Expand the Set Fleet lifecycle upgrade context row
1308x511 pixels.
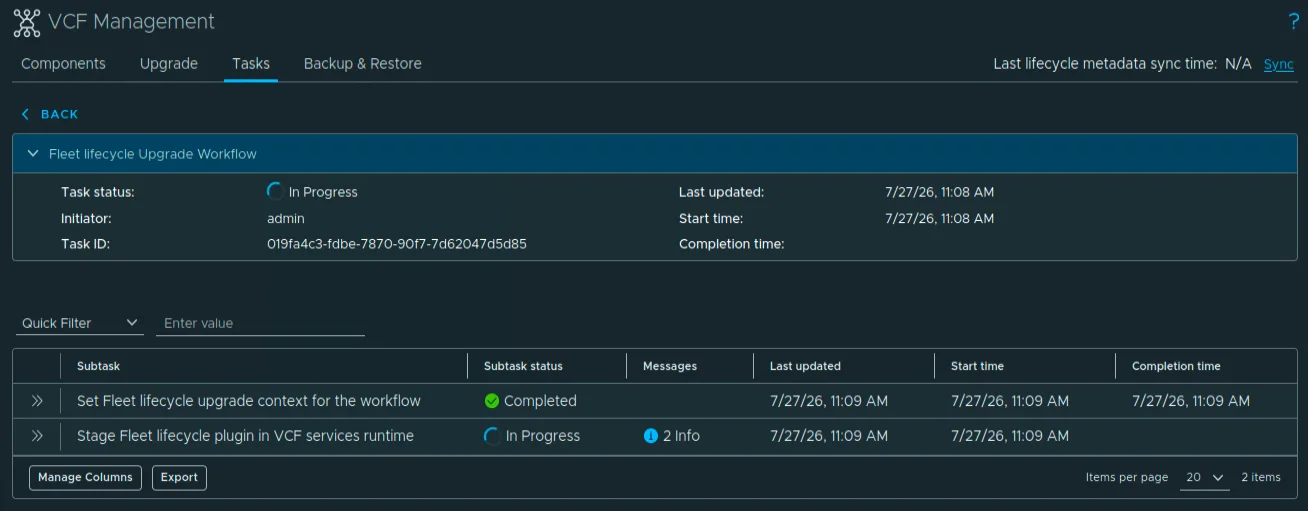pyautogui.click(x=37, y=401)
